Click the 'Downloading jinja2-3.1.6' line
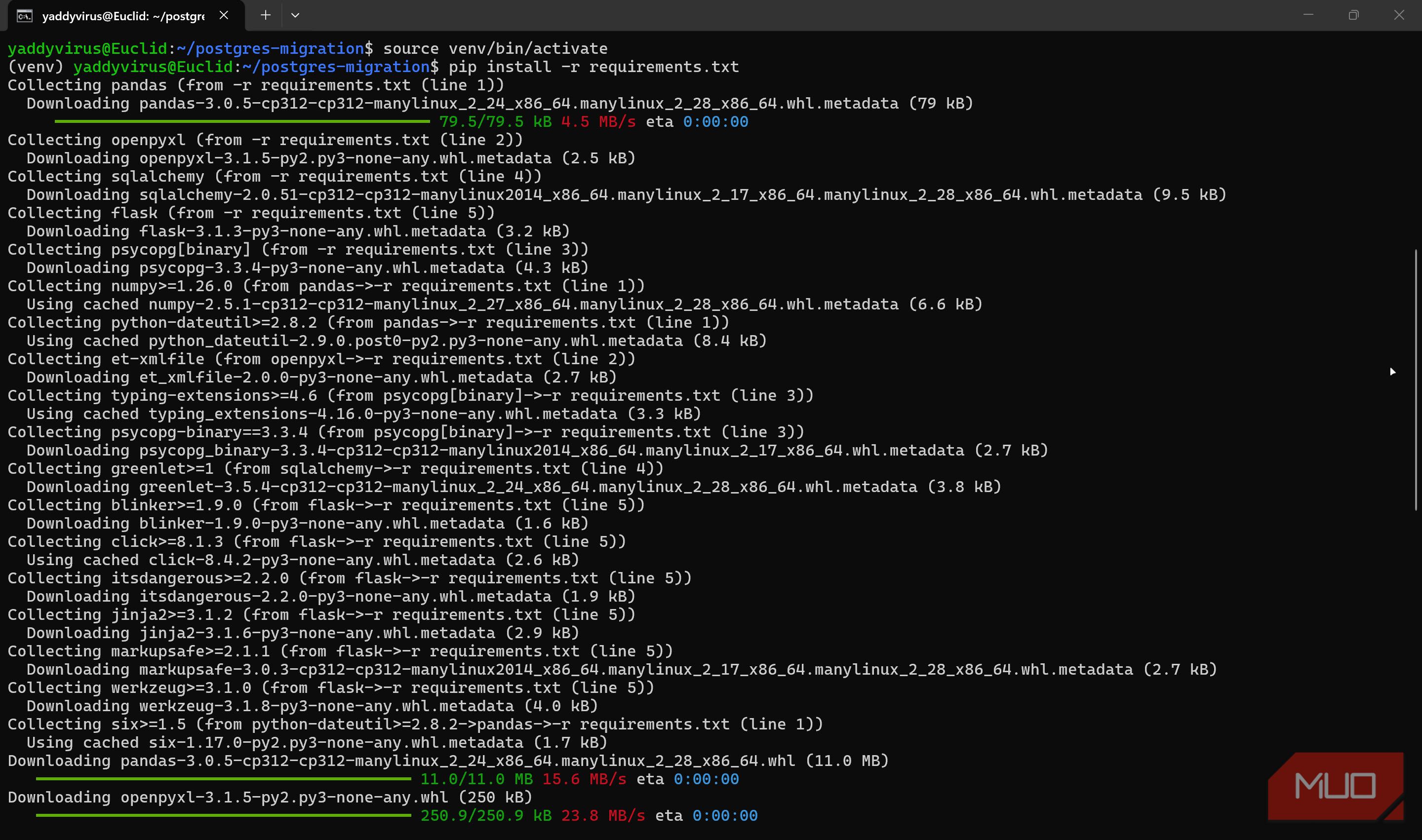 [302, 633]
